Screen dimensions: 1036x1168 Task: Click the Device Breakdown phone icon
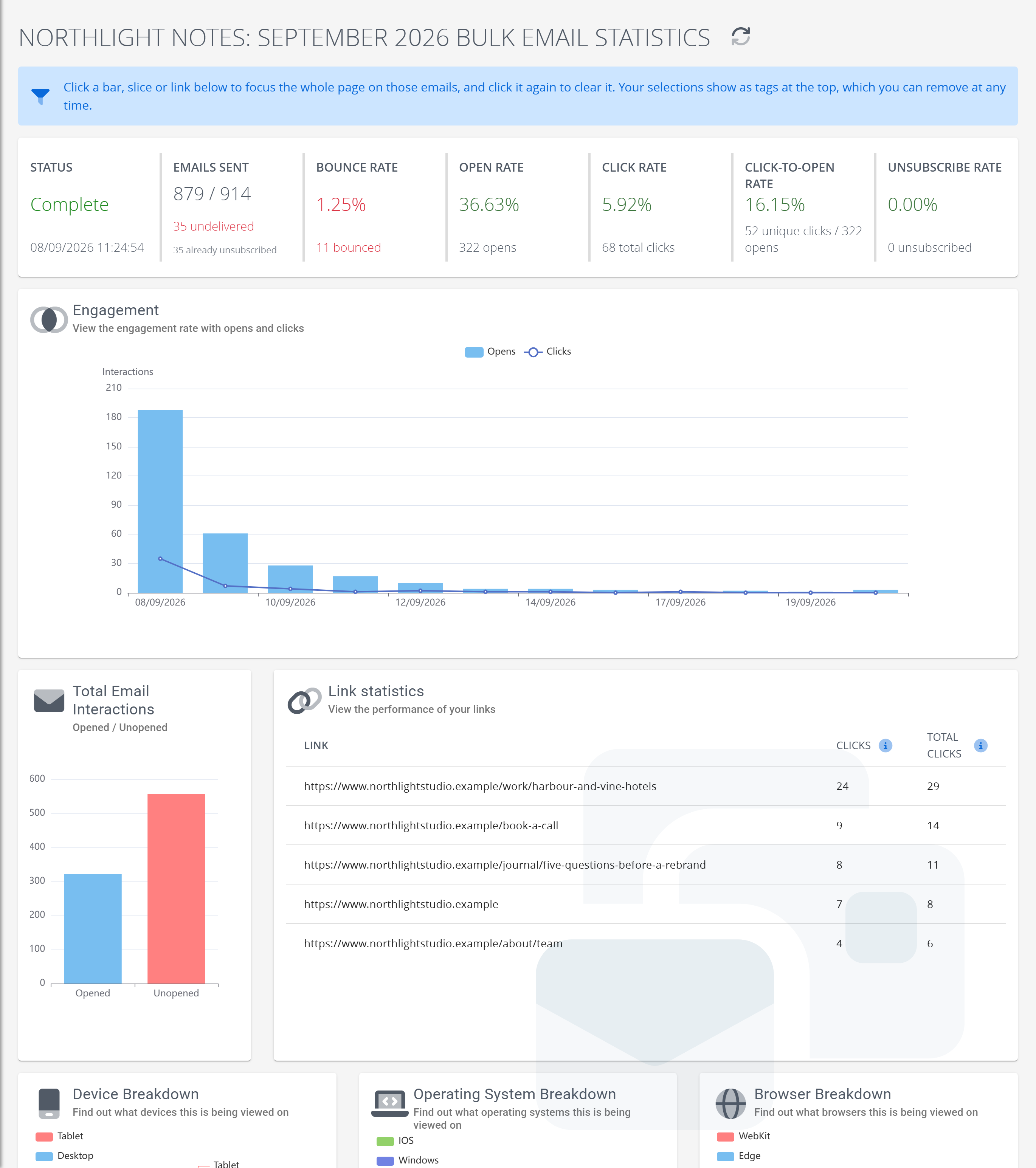tap(49, 1103)
